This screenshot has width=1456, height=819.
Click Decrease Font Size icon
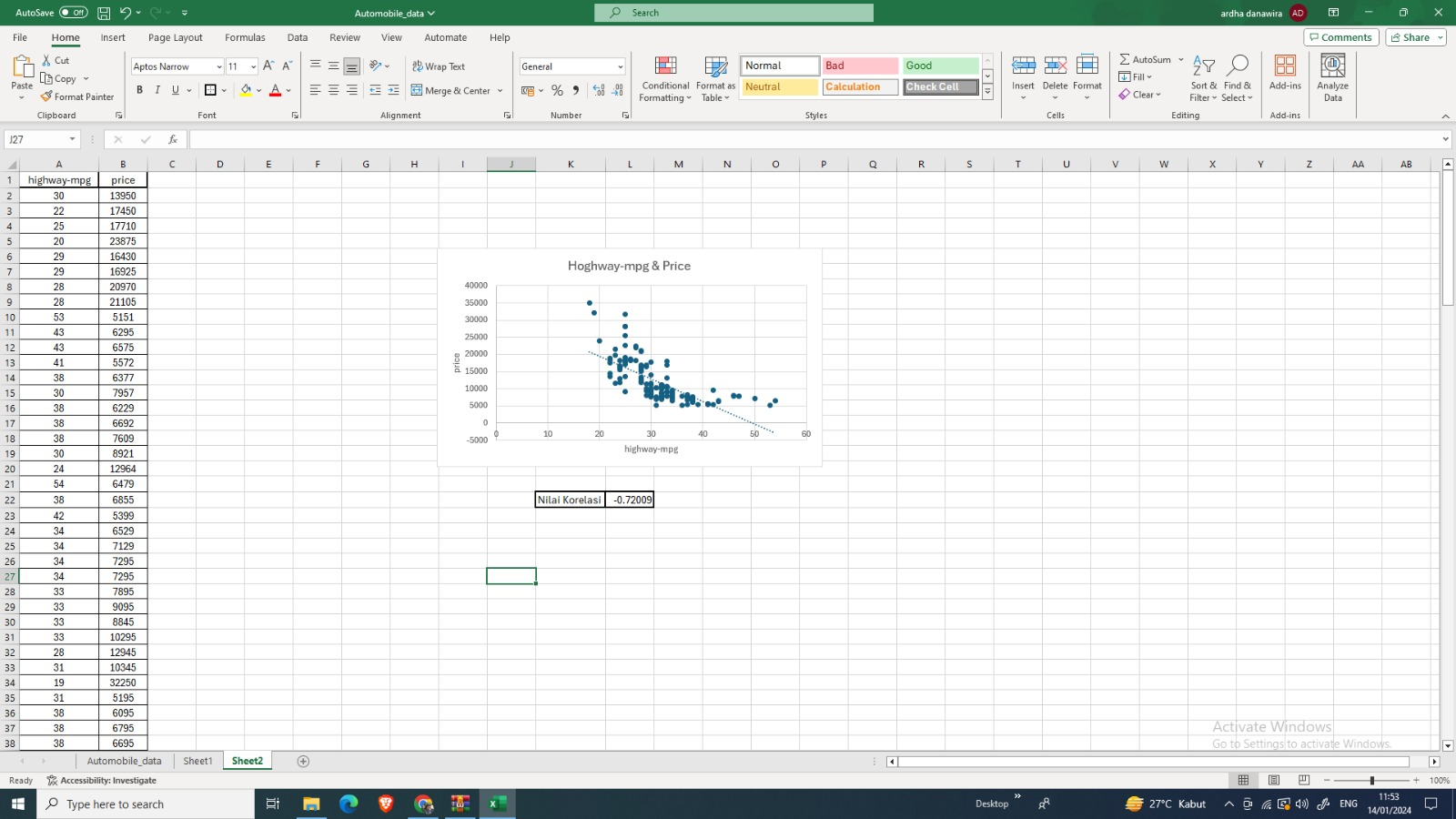click(287, 66)
